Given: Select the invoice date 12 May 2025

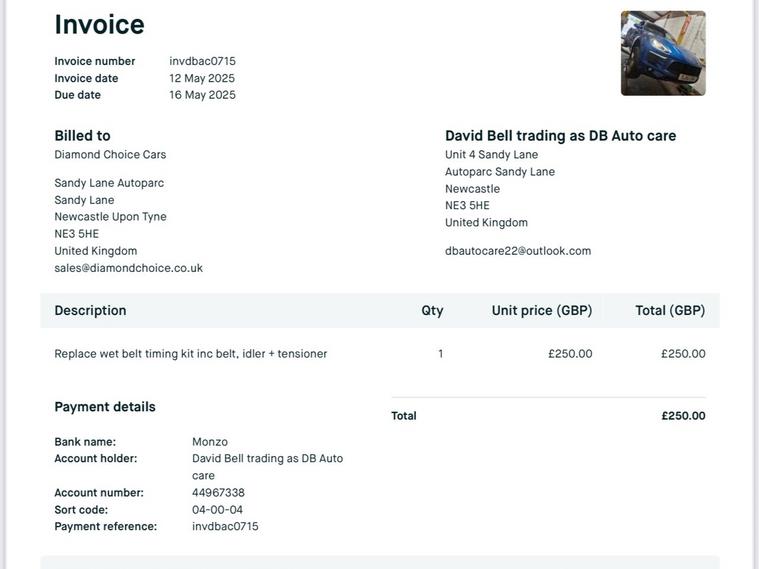Looking at the screenshot, I should point(202,78).
